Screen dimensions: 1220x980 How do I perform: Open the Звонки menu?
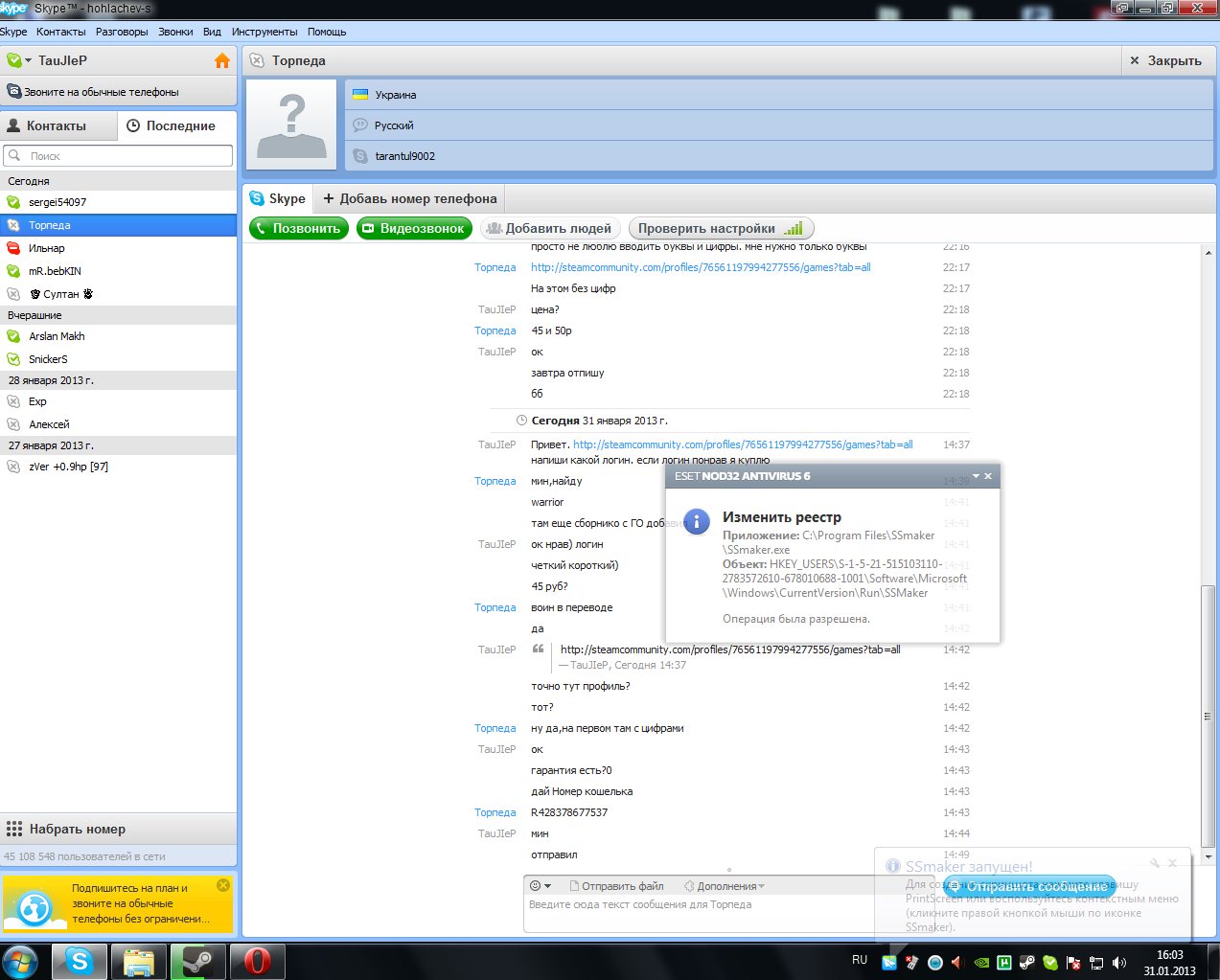pos(175,32)
